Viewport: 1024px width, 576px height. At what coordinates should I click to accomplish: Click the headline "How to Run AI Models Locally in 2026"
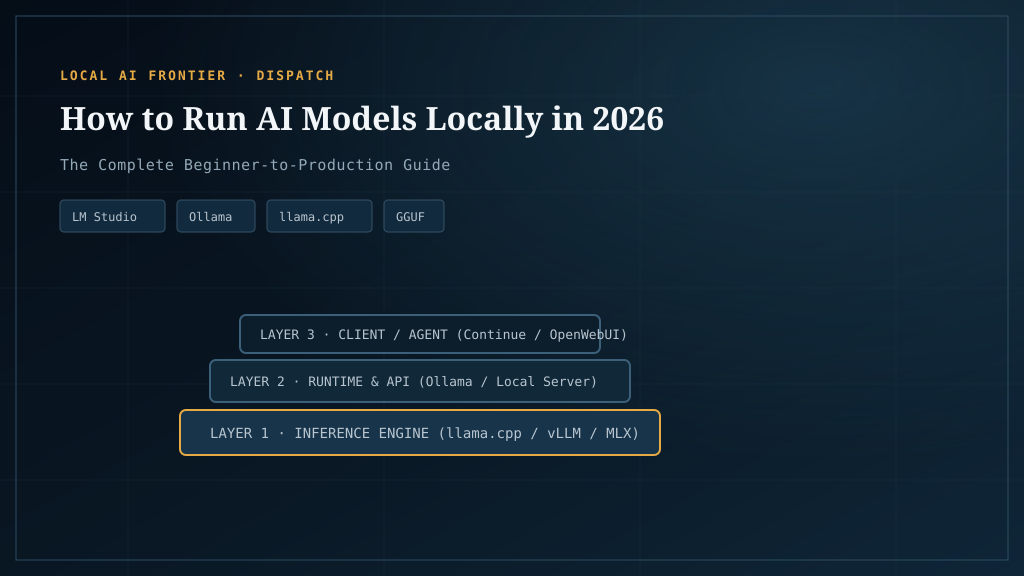pos(362,119)
